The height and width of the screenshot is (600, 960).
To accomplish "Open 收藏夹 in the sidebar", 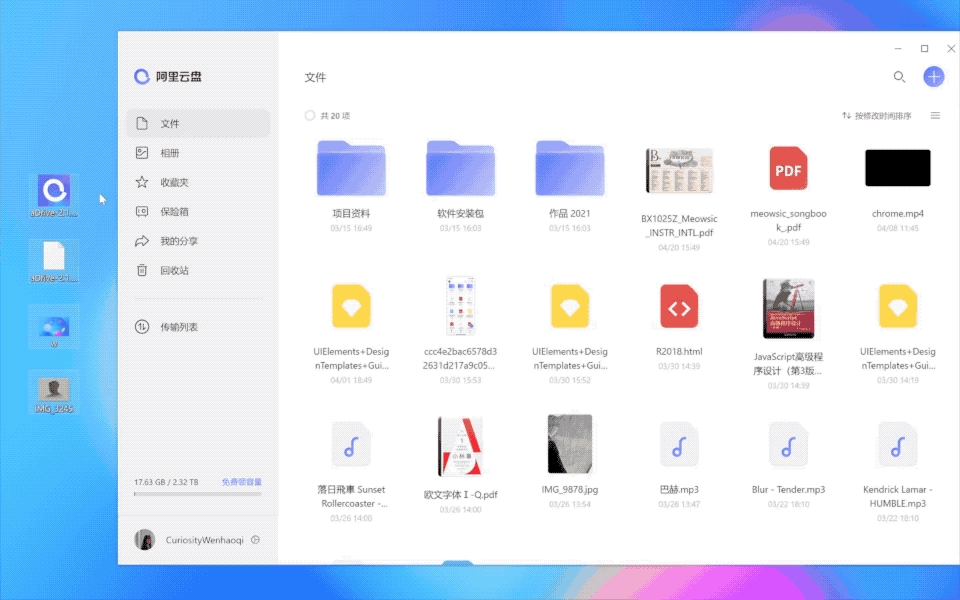I will 174,183.
